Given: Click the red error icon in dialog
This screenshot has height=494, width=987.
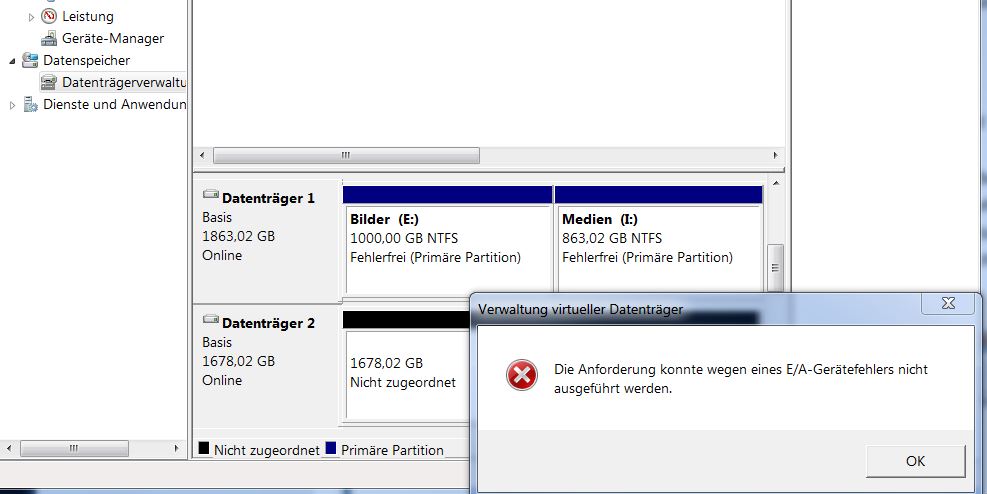Looking at the screenshot, I should (520, 377).
